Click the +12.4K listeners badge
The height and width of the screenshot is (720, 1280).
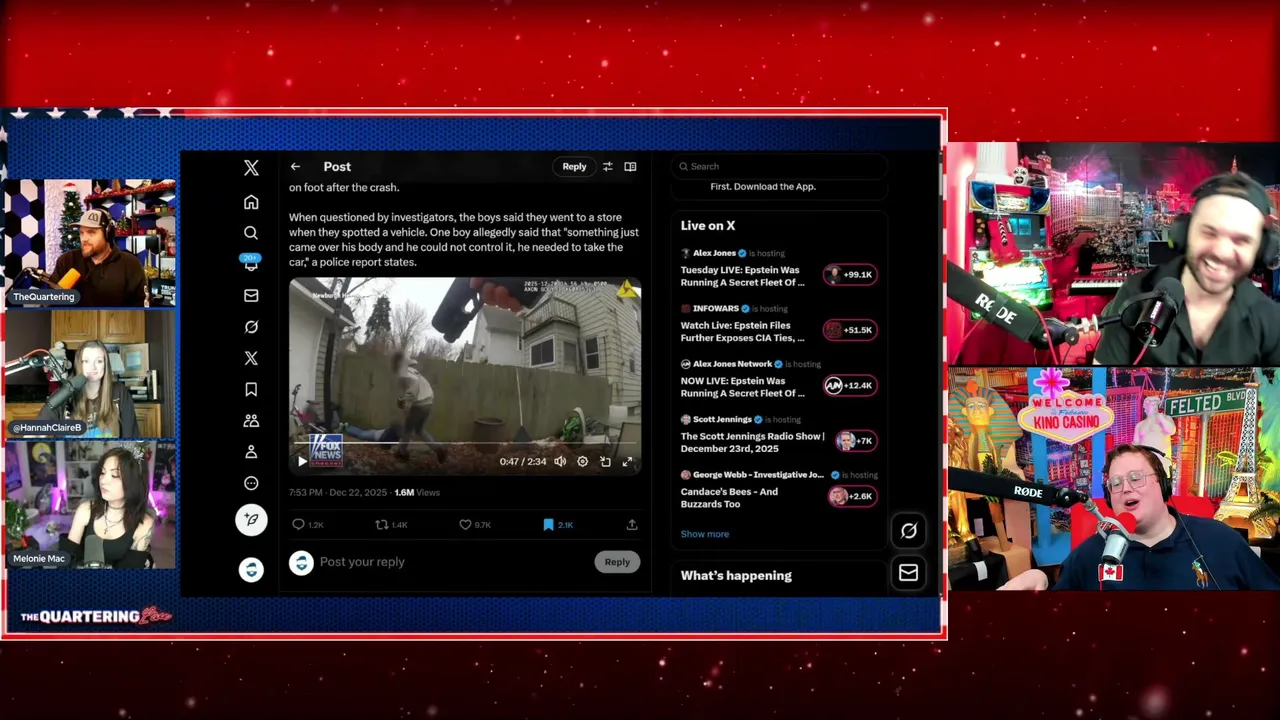click(x=850, y=385)
